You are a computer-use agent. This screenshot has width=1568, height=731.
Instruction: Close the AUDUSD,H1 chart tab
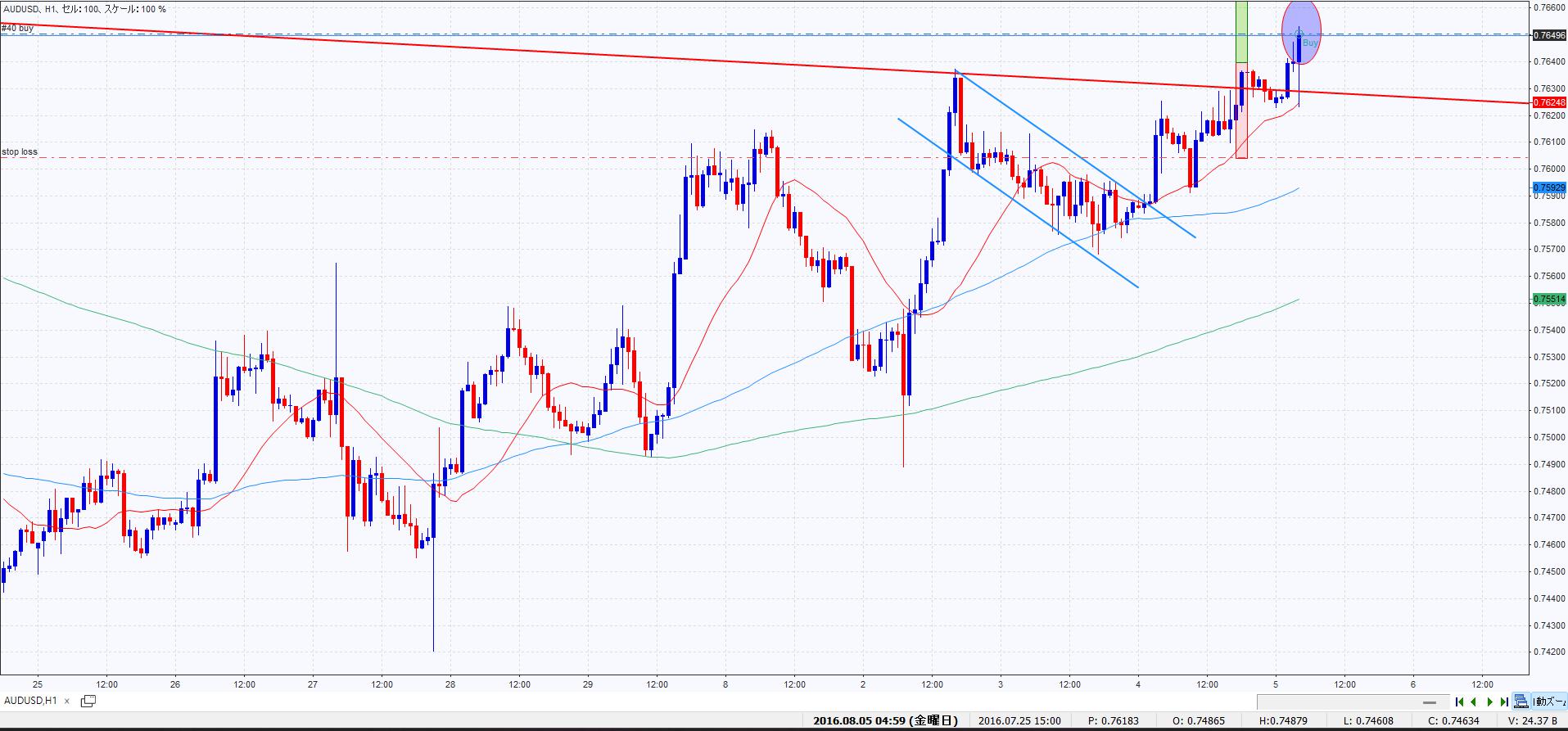(67, 701)
